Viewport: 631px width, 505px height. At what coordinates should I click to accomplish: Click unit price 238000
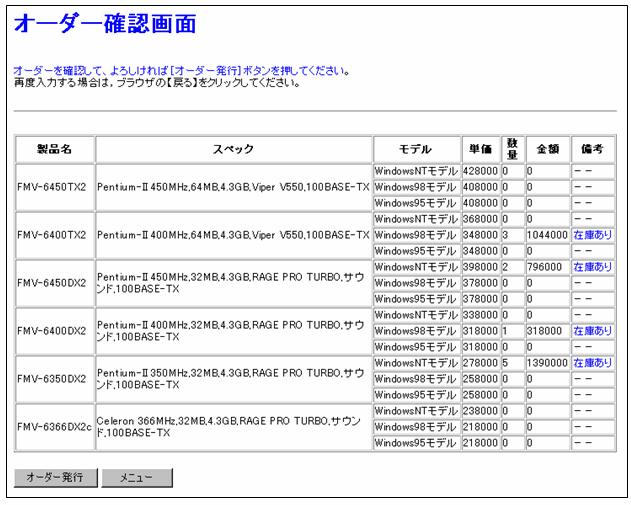(480, 411)
